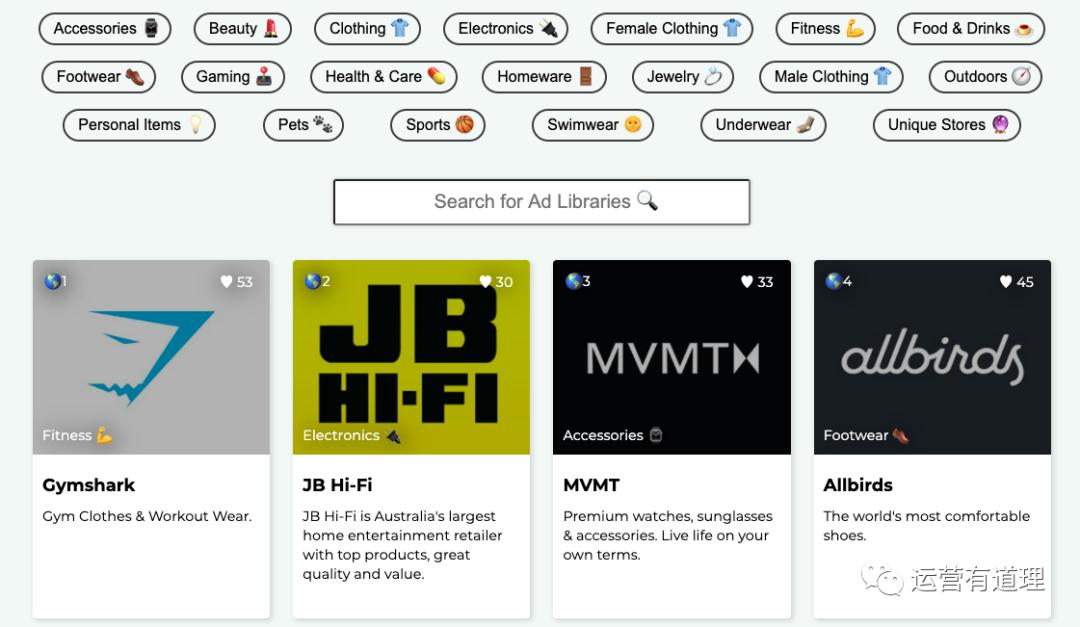Click the heart icon on JB Hi-Fi card
Screen dimensions: 1080x627
[x=486, y=282]
